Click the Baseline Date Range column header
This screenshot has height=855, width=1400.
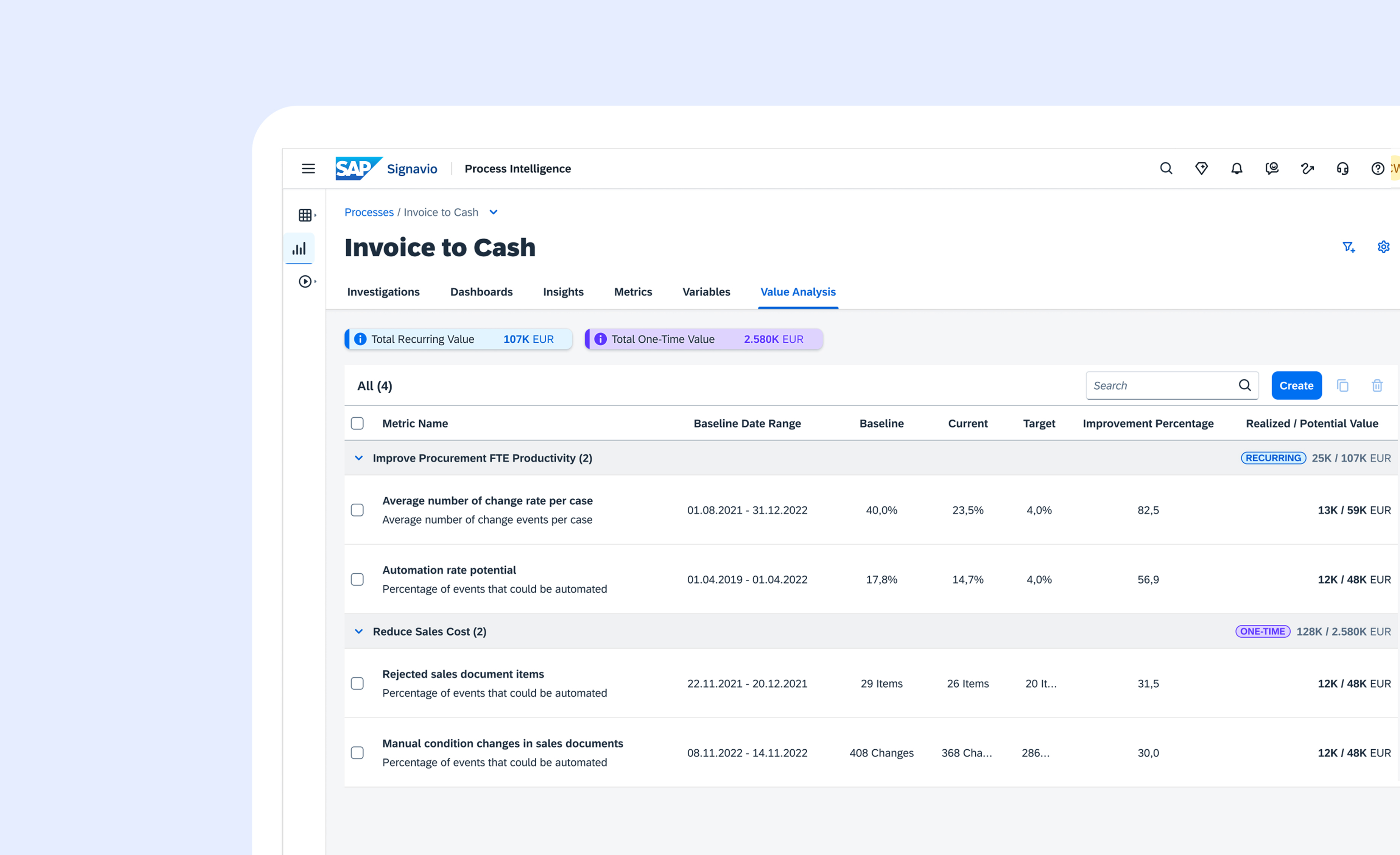click(x=747, y=423)
